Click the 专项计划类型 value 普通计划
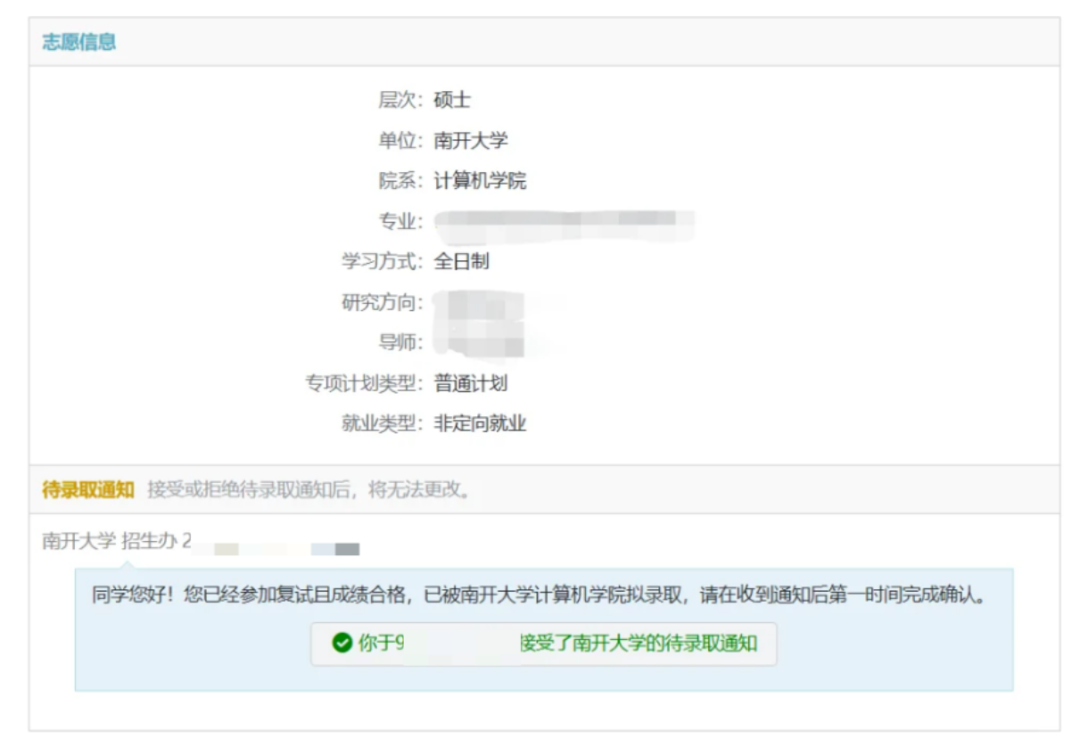 point(470,383)
